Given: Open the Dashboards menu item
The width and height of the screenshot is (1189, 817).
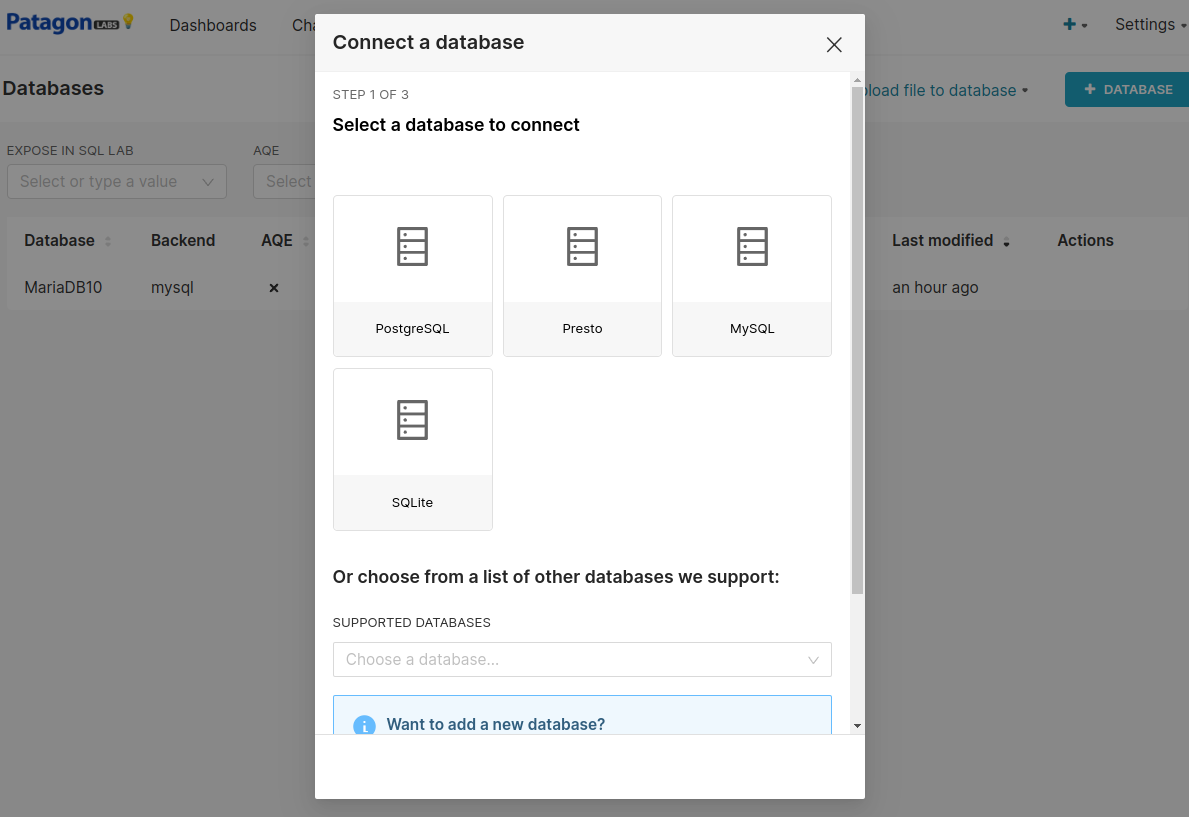Looking at the screenshot, I should [213, 25].
